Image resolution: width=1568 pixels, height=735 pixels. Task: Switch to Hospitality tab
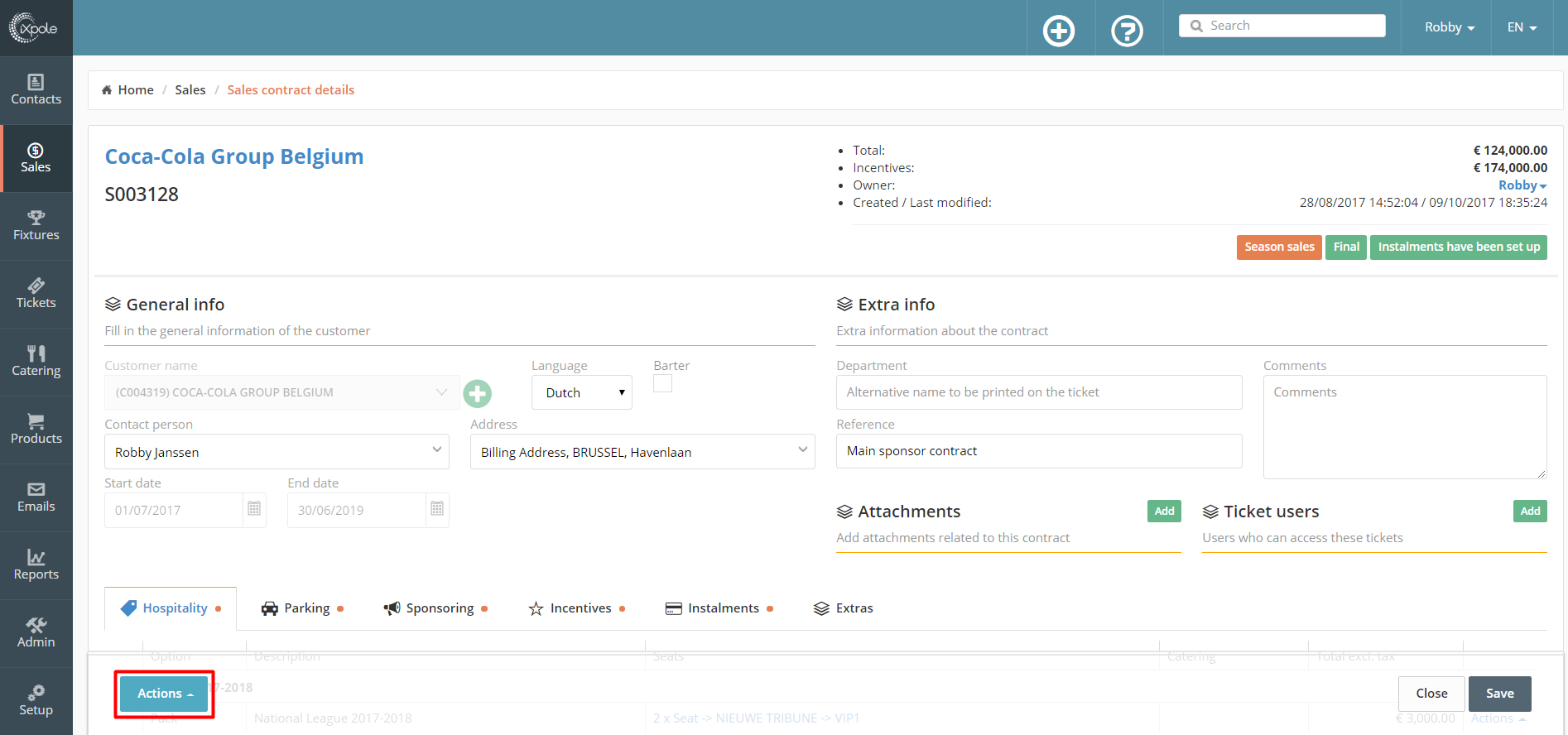click(x=171, y=608)
